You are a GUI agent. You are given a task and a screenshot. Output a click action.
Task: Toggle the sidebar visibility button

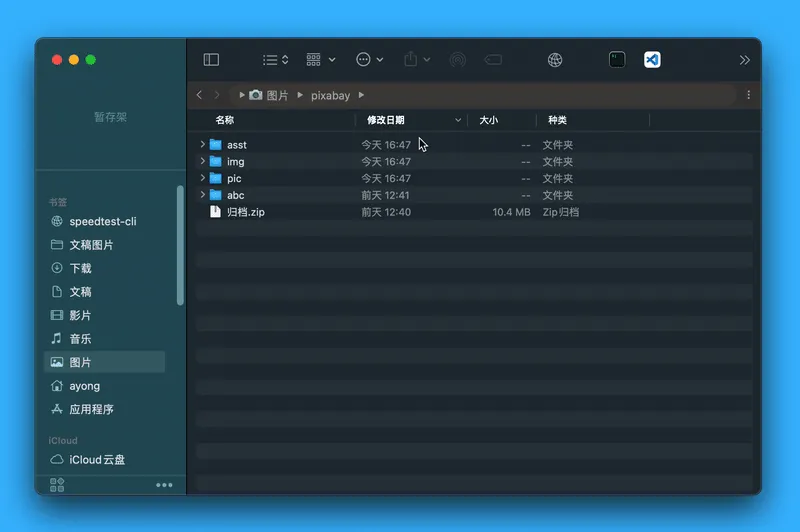[211, 60]
